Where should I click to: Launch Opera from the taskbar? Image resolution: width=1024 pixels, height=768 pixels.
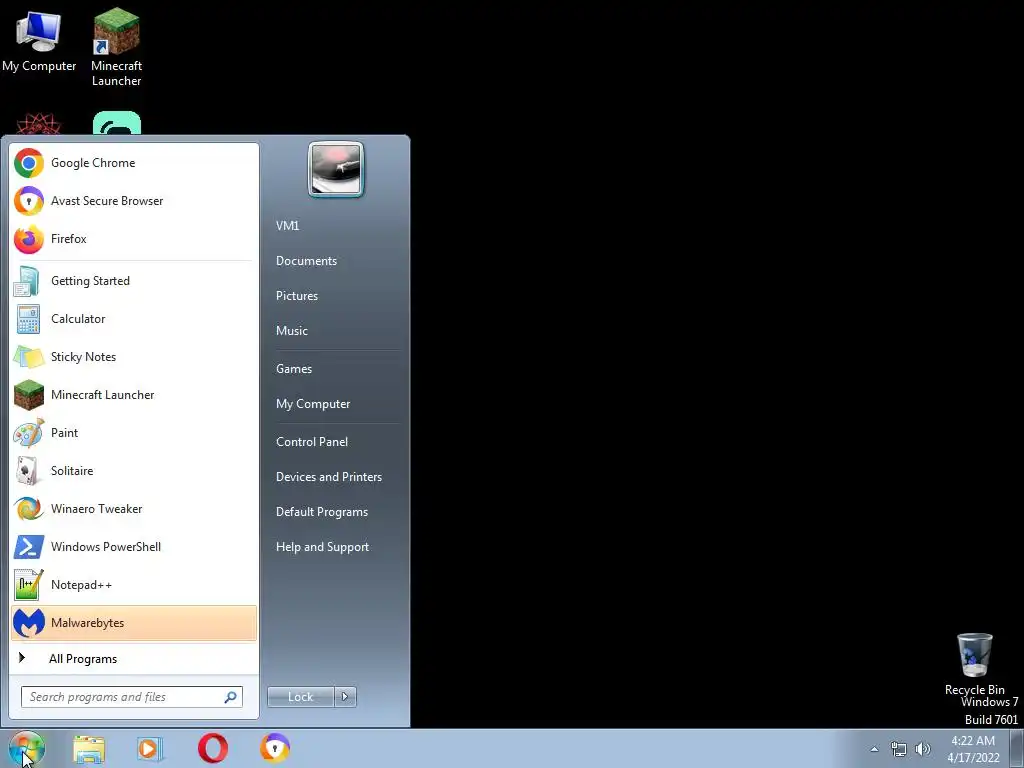tap(213, 748)
